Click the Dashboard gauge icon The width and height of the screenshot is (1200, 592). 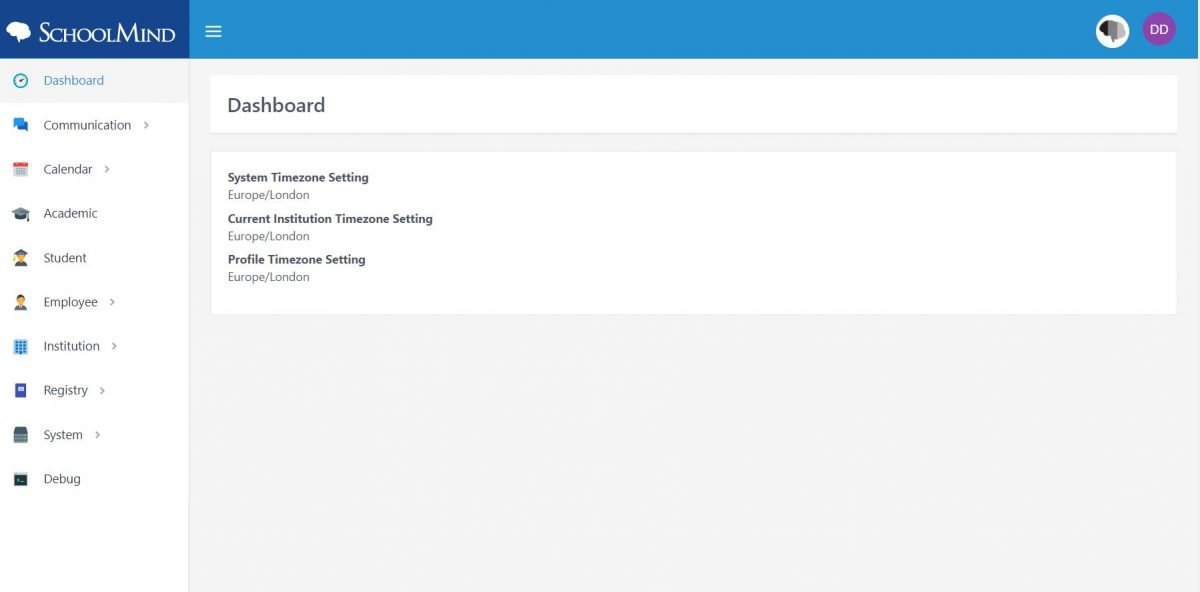(x=20, y=81)
